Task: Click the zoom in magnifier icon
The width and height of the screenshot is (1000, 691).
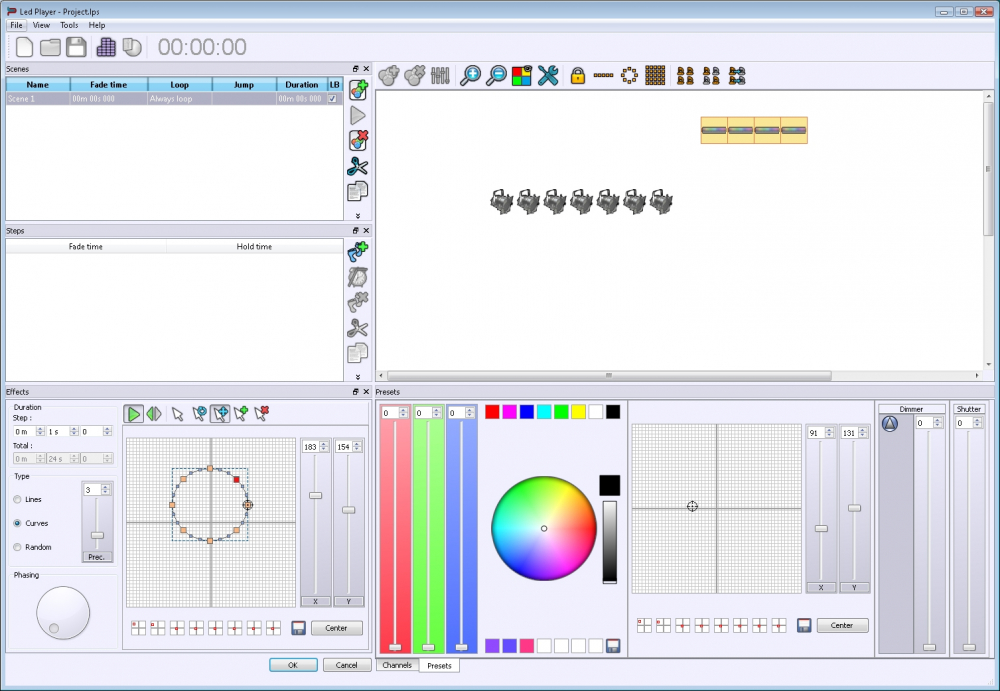Action: coord(470,75)
